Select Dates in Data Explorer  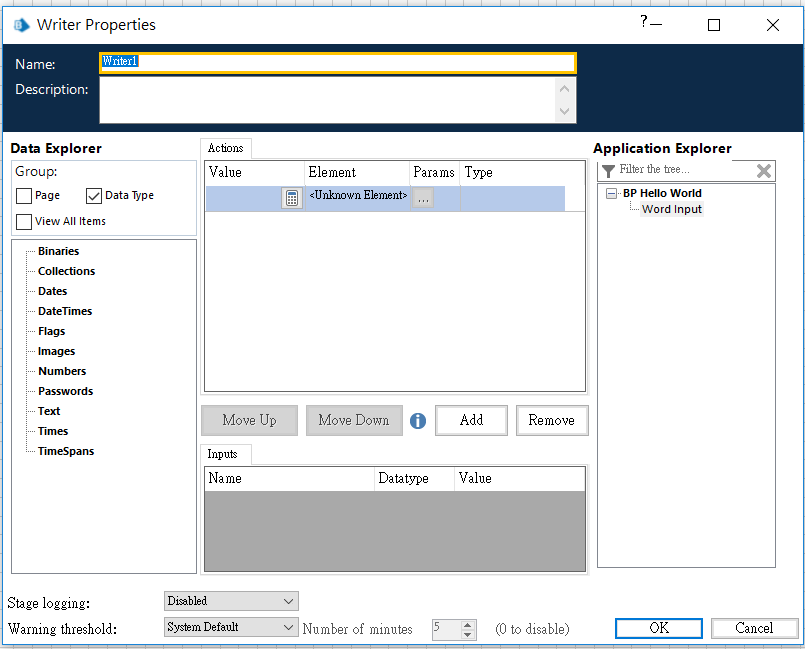coord(52,291)
